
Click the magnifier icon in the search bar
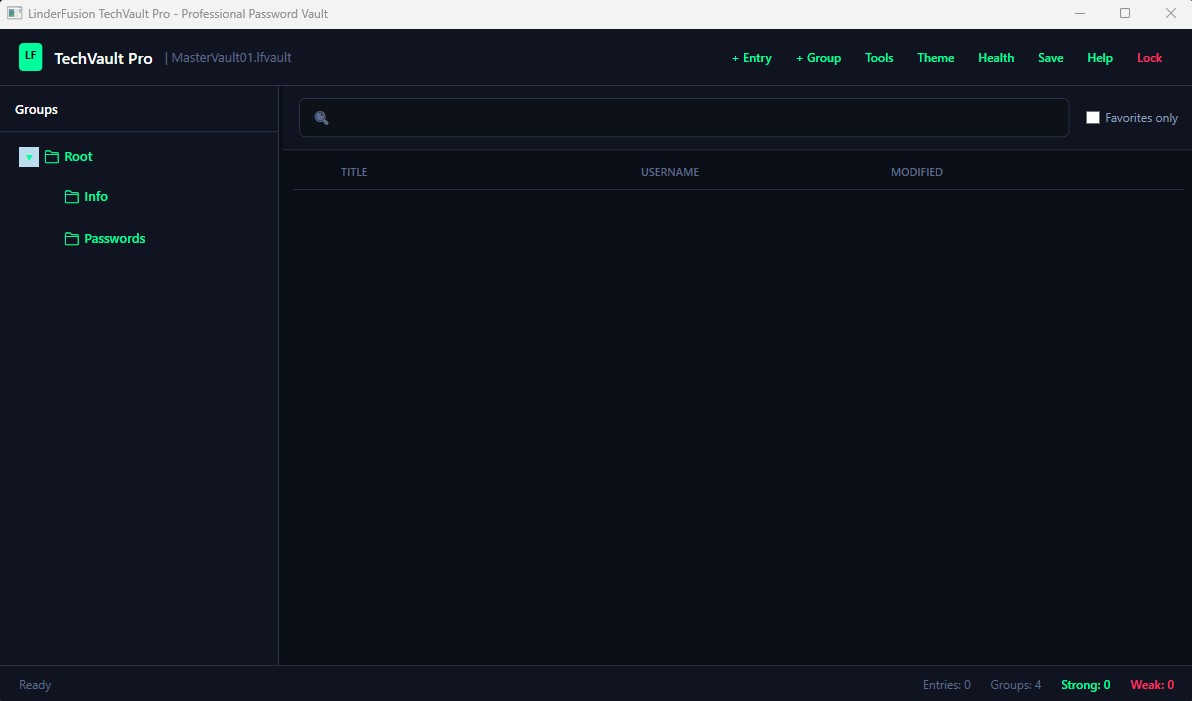click(321, 118)
